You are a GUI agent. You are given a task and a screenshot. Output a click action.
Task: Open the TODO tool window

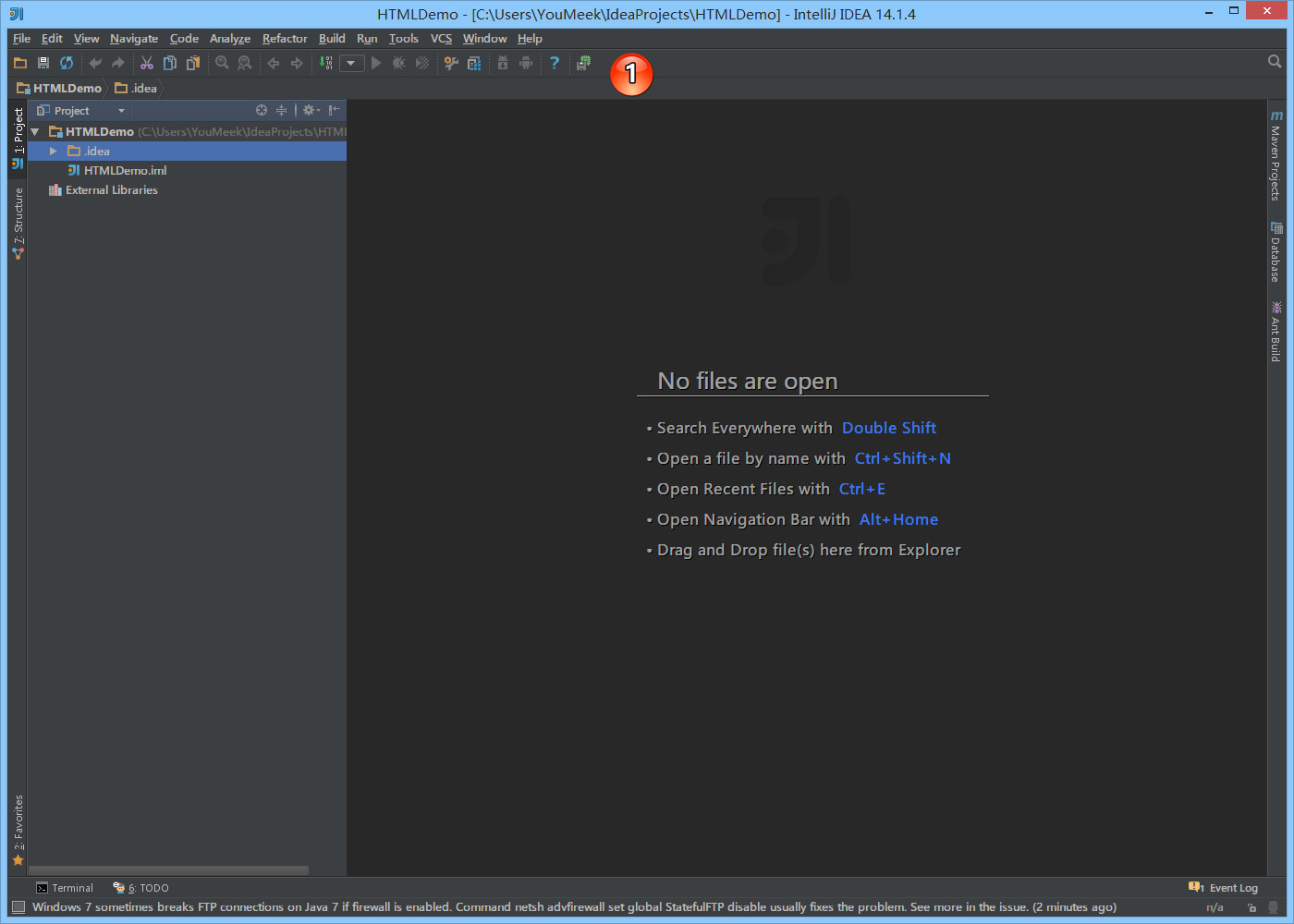pos(140,888)
